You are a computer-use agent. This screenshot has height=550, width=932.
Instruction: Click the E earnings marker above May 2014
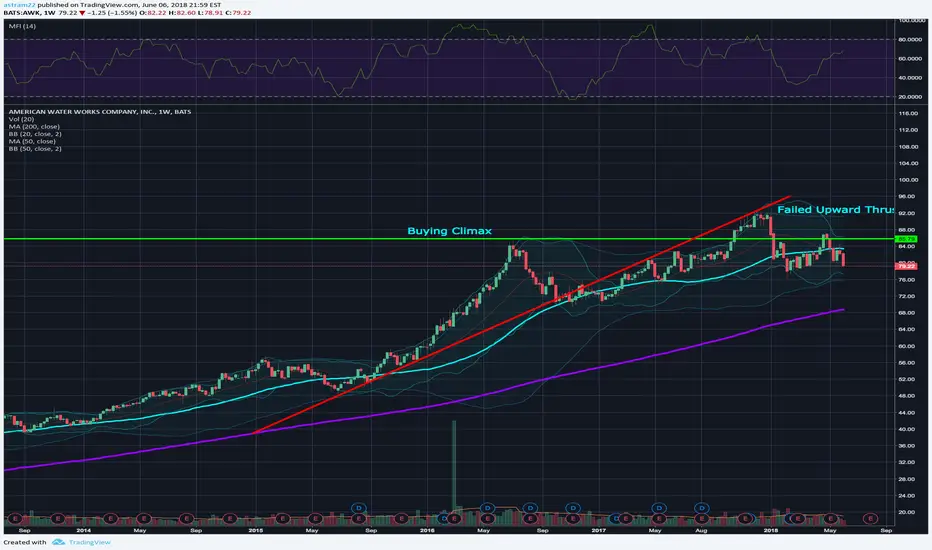pos(143,518)
